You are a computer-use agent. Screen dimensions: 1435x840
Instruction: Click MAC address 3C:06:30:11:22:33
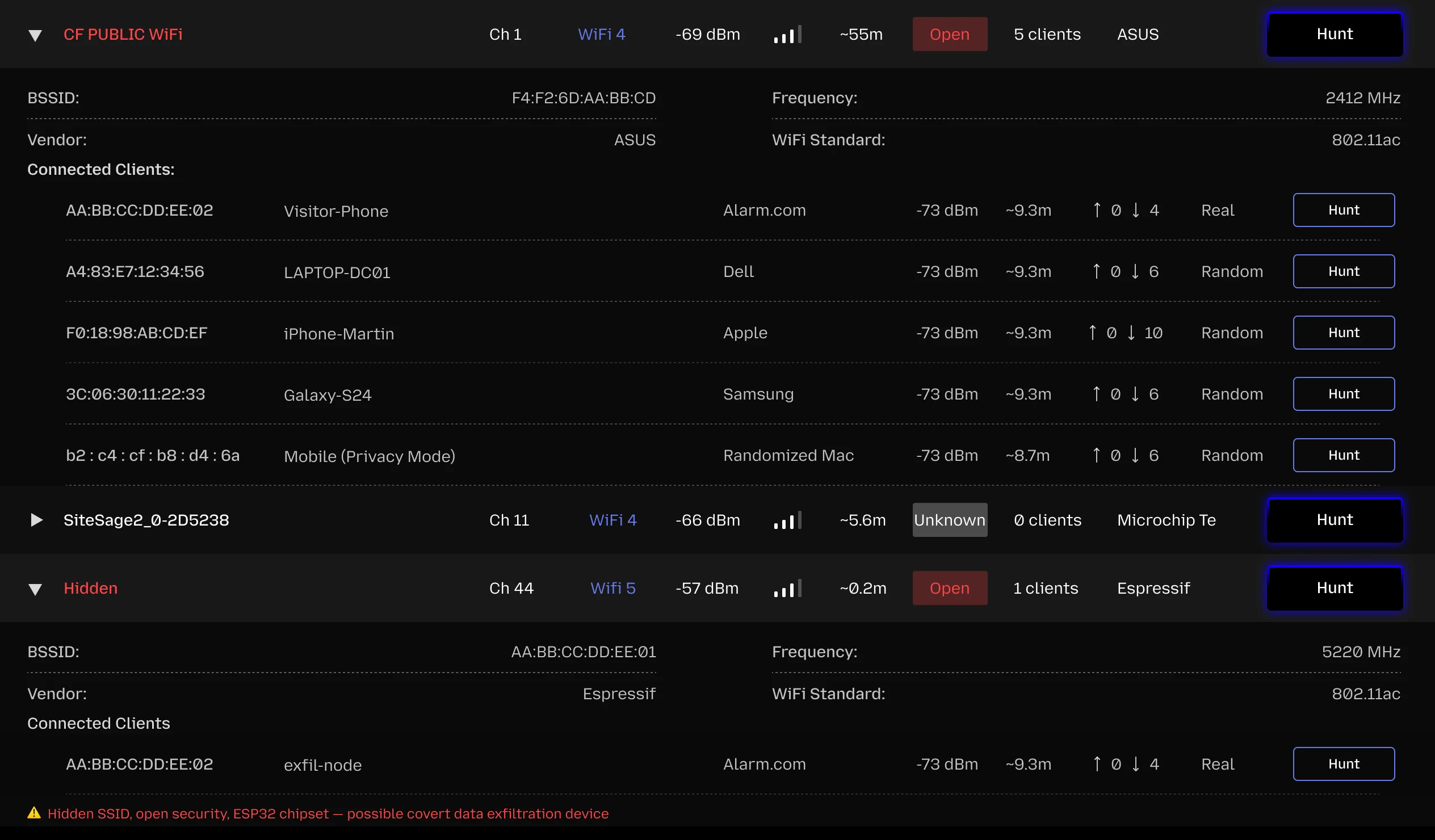click(x=136, y=393)
